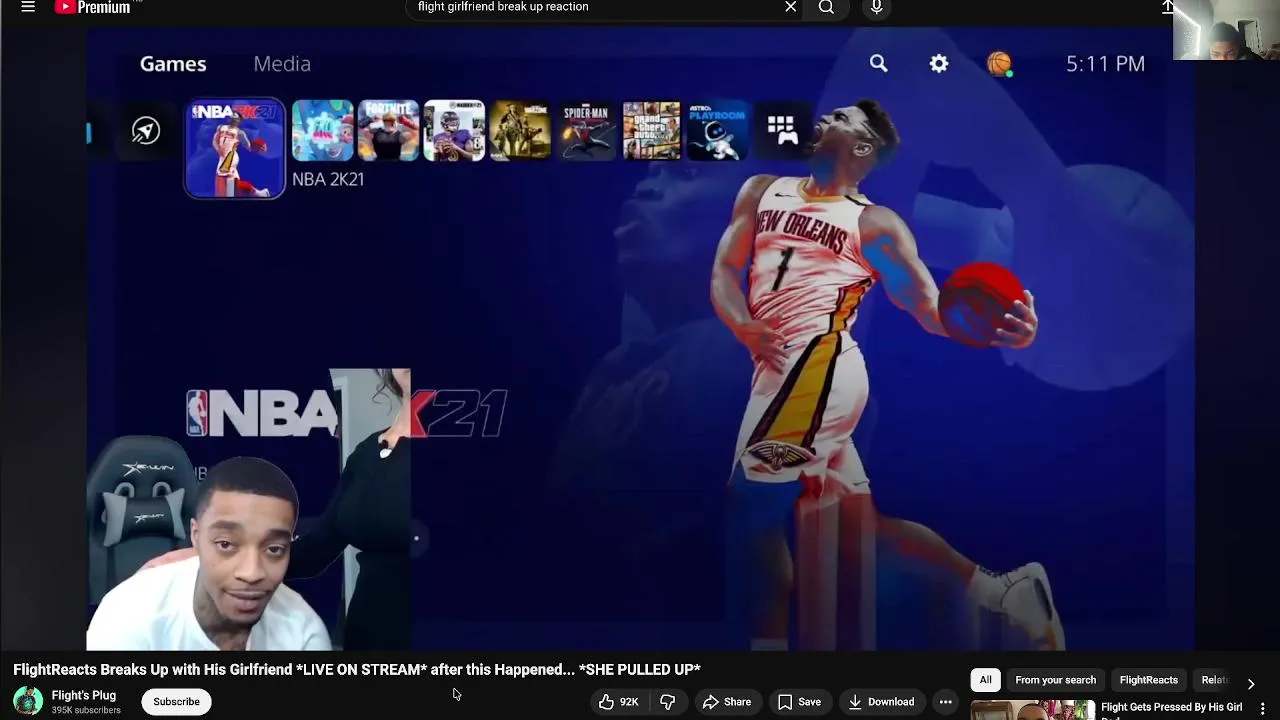The image size is (1280, 720).
Task: Share the video via Share button
Action: click(726, 702)
